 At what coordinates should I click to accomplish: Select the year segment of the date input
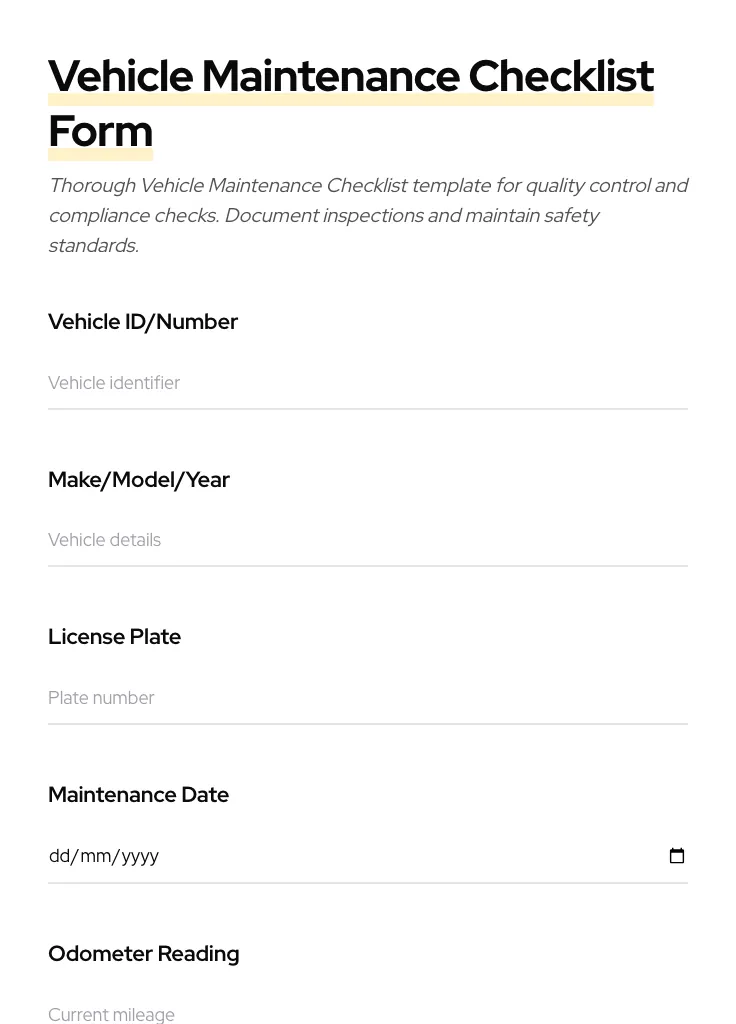click(x=135, y=856)
